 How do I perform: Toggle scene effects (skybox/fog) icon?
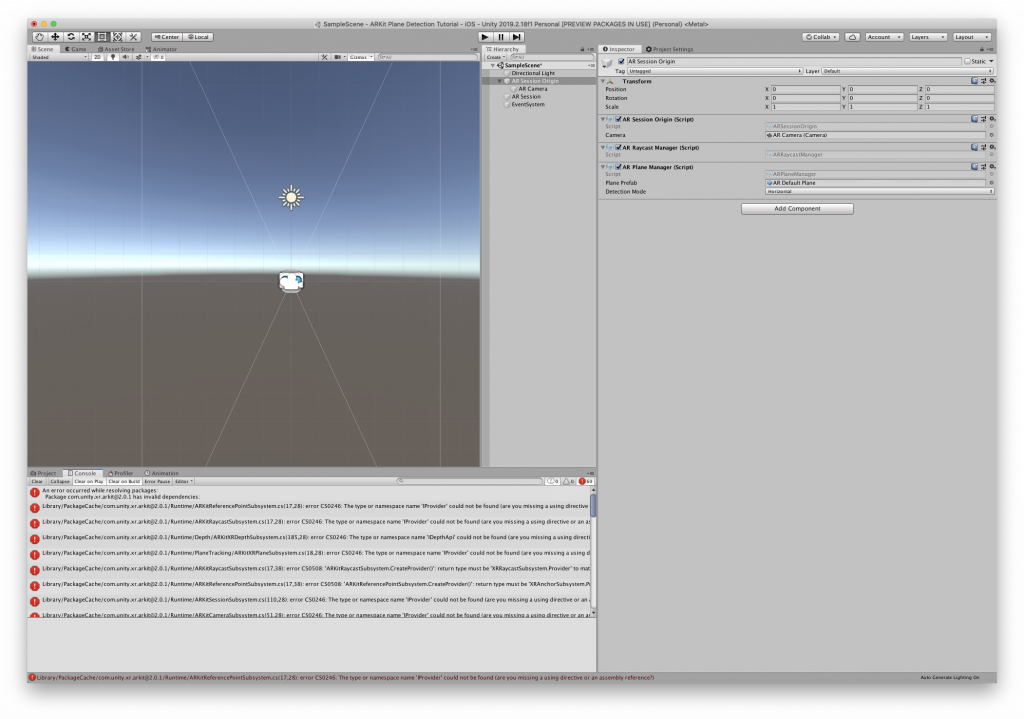138,57
